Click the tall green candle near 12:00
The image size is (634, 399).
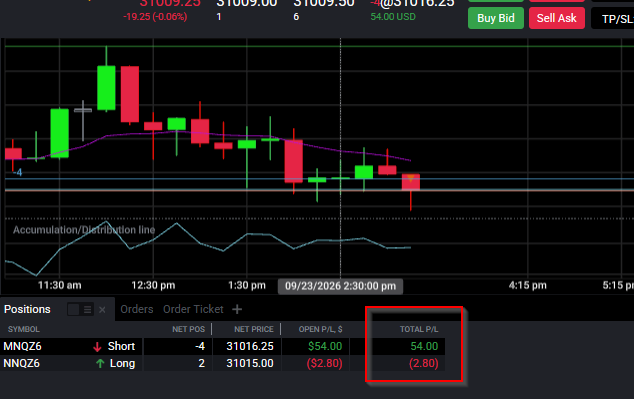click(106, 88)
